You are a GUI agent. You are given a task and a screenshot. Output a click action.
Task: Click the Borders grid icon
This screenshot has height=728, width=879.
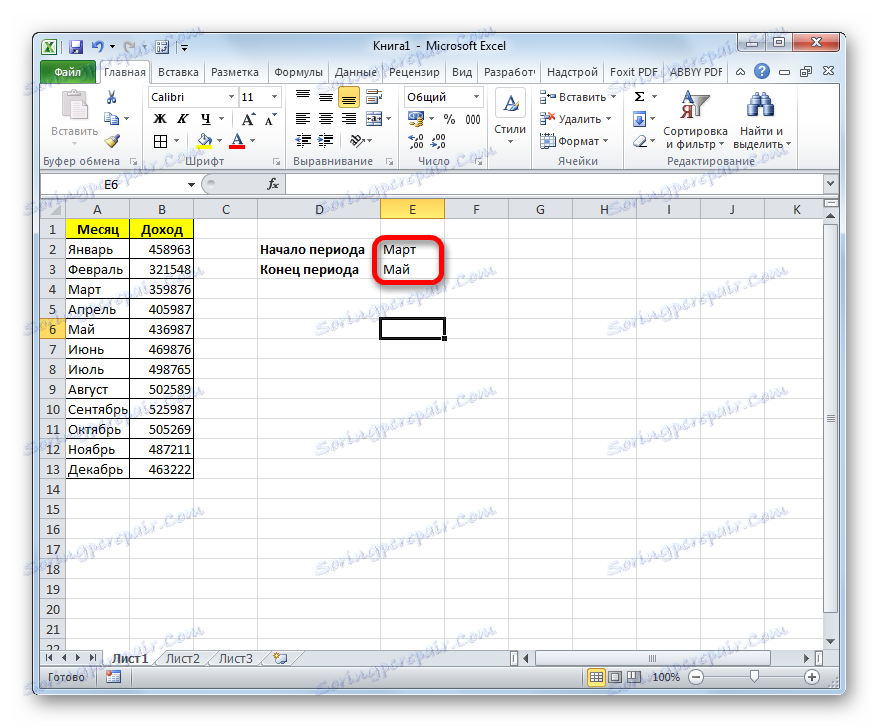160,141
